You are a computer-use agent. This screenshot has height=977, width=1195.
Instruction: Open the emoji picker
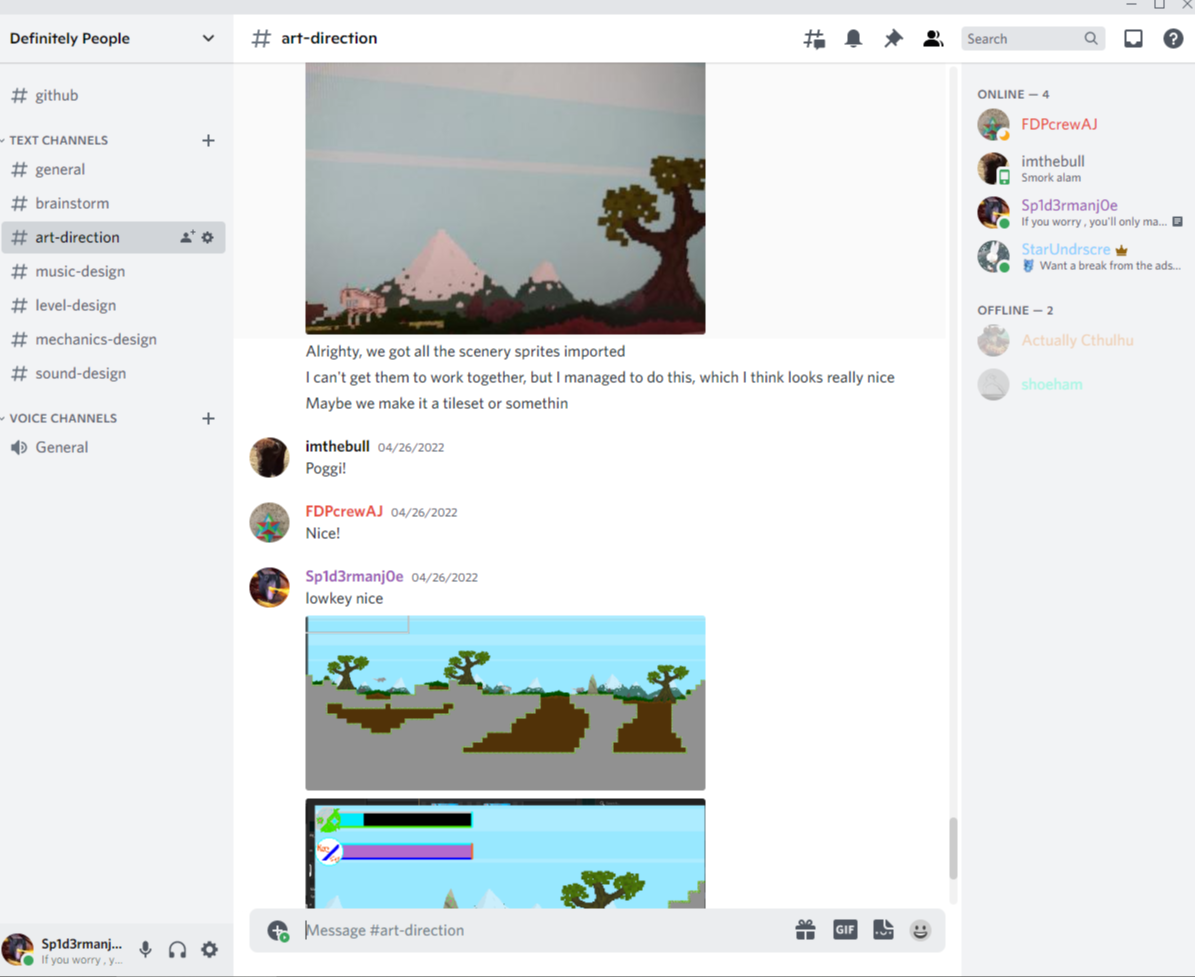click(920, 930)
